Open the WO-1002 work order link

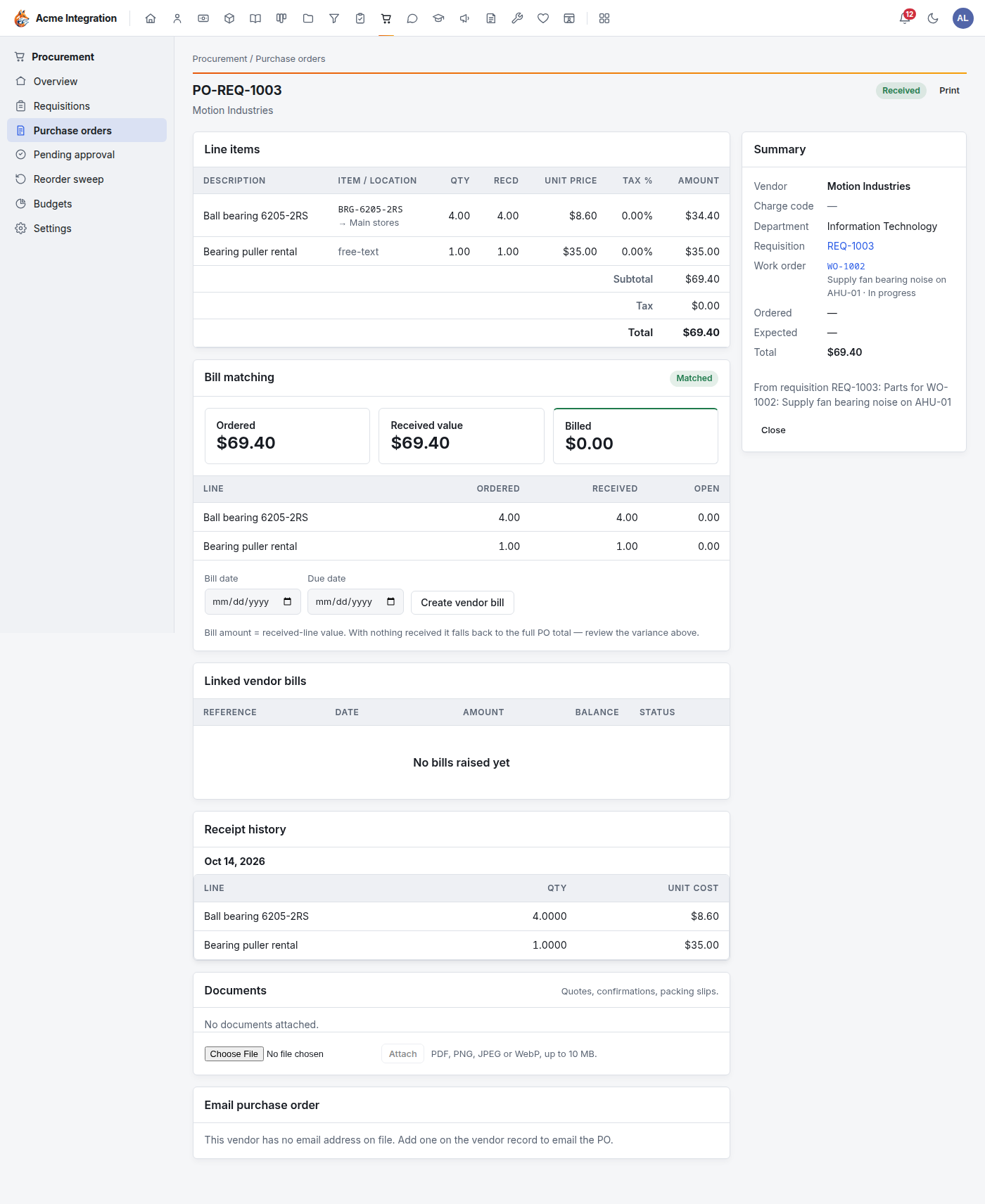click(846, 267)
